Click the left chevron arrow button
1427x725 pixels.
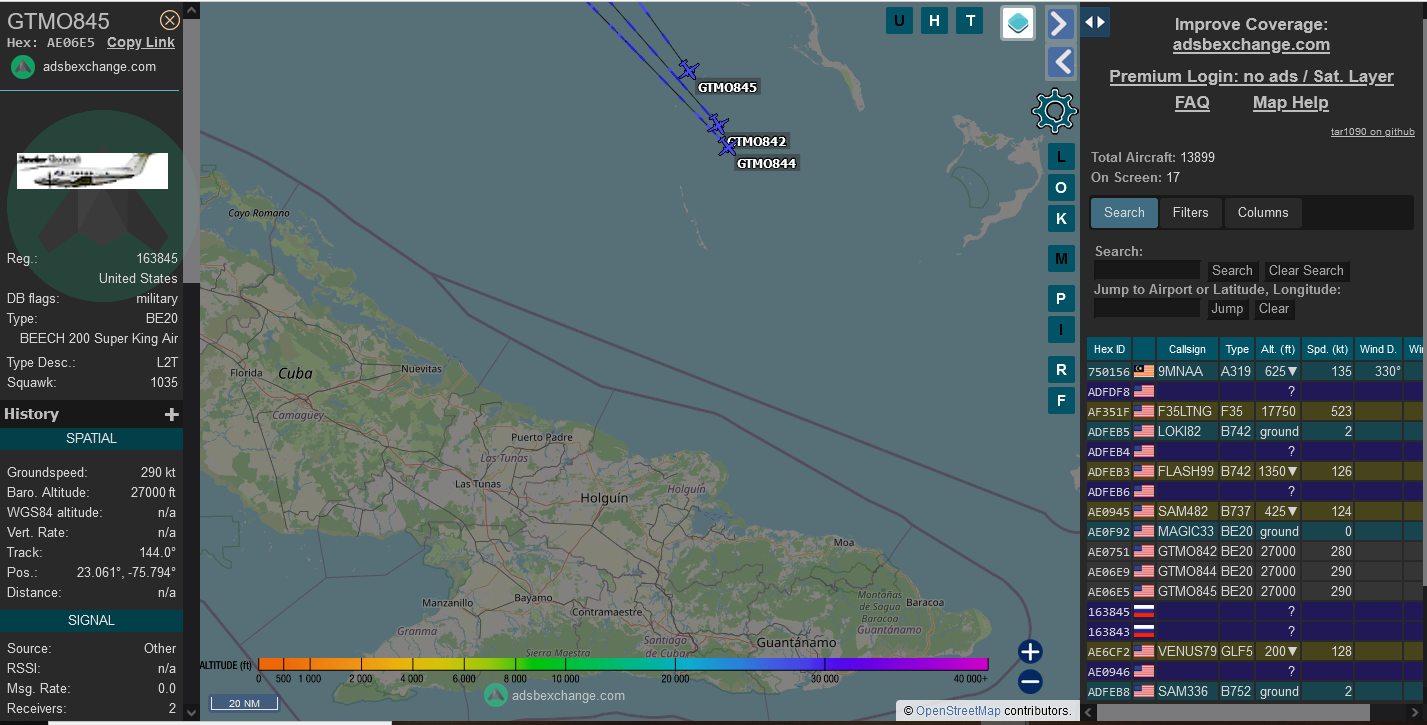point(1060,62)
